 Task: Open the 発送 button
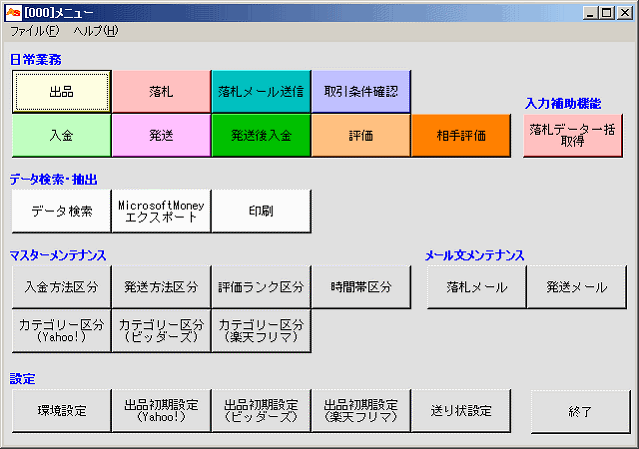[x=161, y=136]
